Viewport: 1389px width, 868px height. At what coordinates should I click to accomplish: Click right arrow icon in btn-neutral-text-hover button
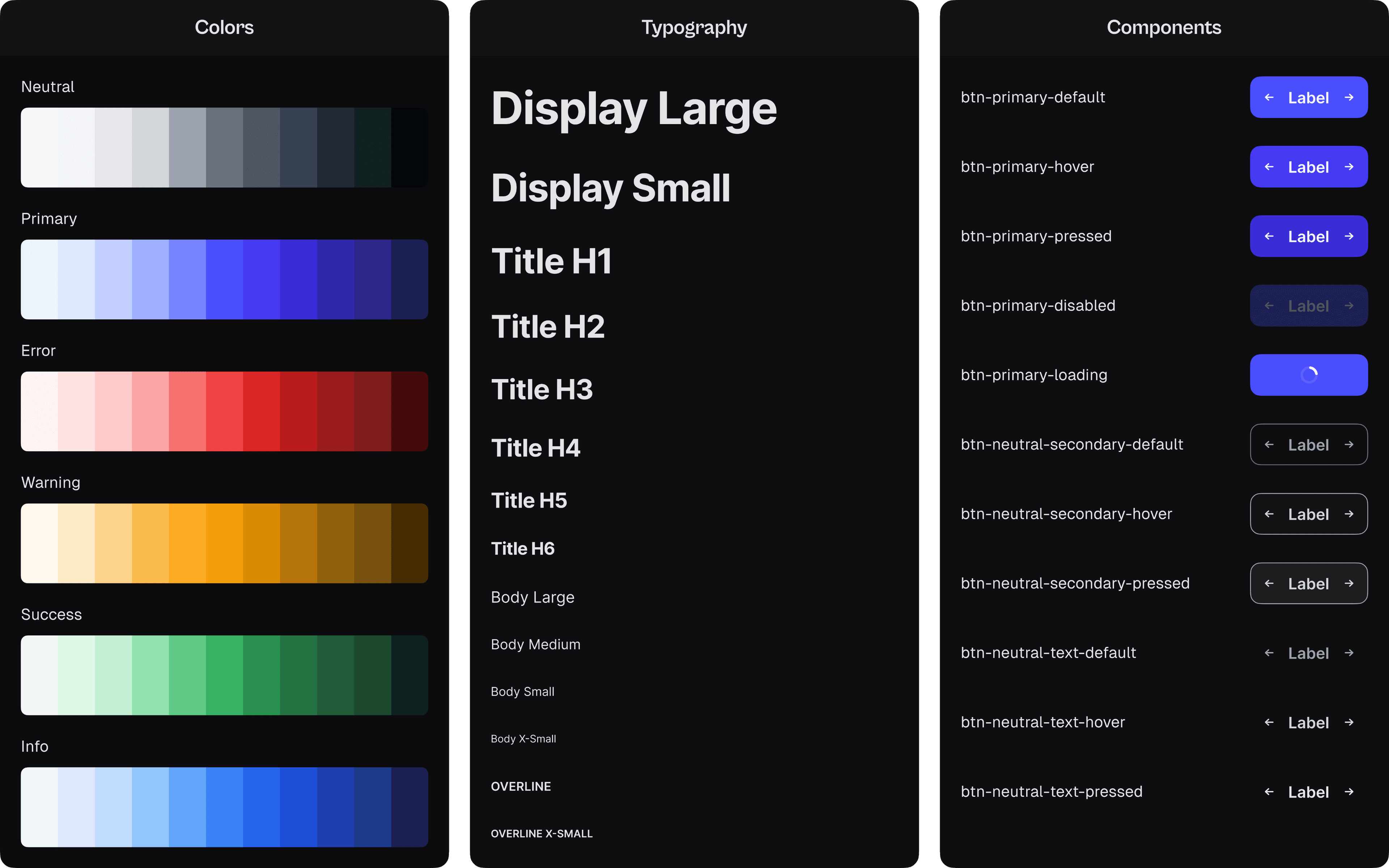pyautogui.click(x=1349, y=723)
